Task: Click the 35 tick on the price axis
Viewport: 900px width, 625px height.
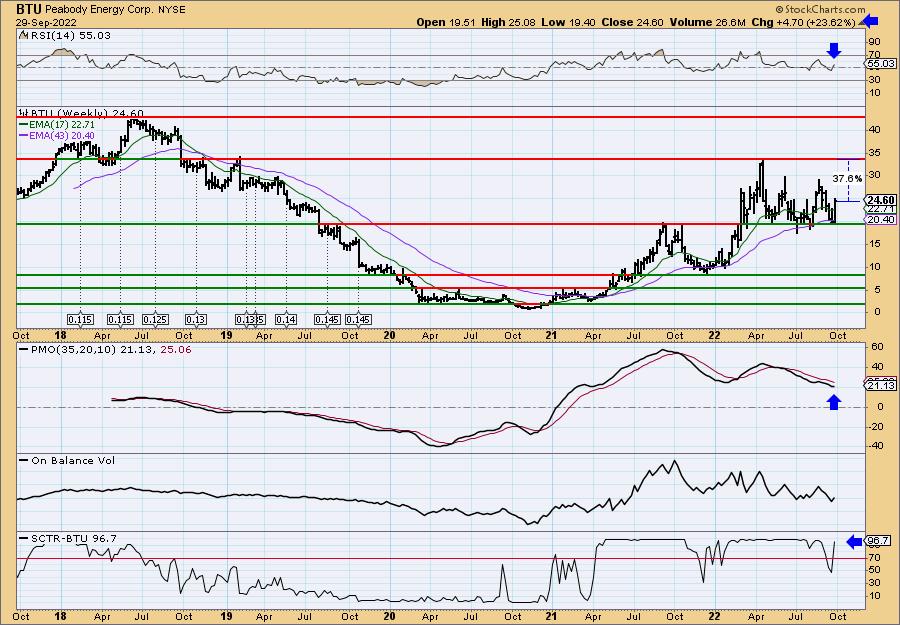Action: (x=873, y=153)
